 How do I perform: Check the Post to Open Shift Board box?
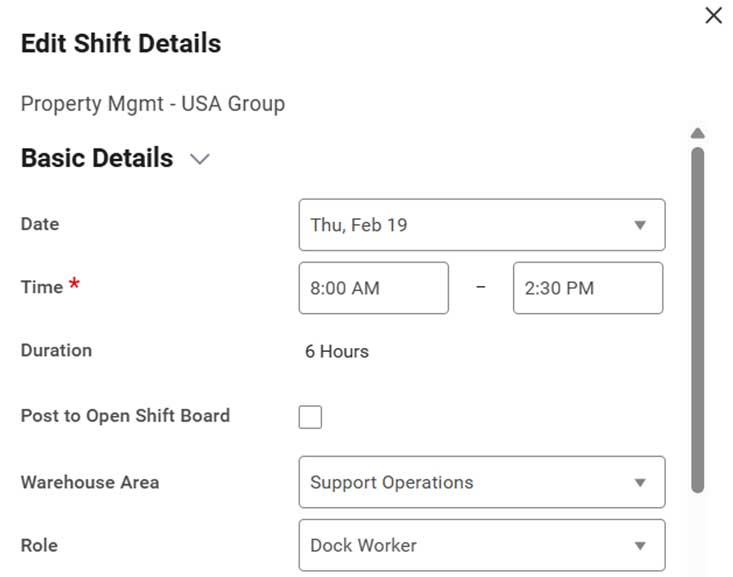pos(310,417)
